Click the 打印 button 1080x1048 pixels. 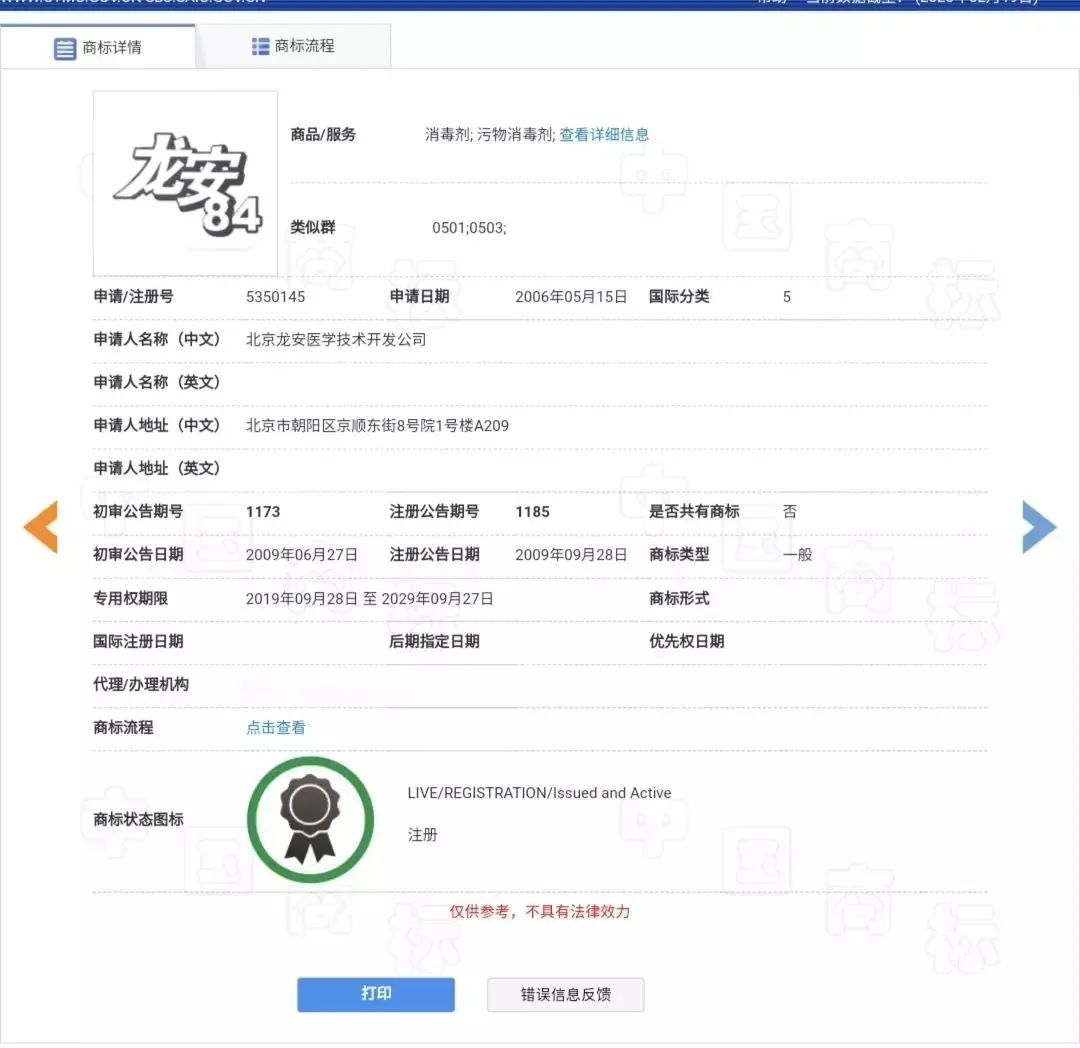(376, 994)
